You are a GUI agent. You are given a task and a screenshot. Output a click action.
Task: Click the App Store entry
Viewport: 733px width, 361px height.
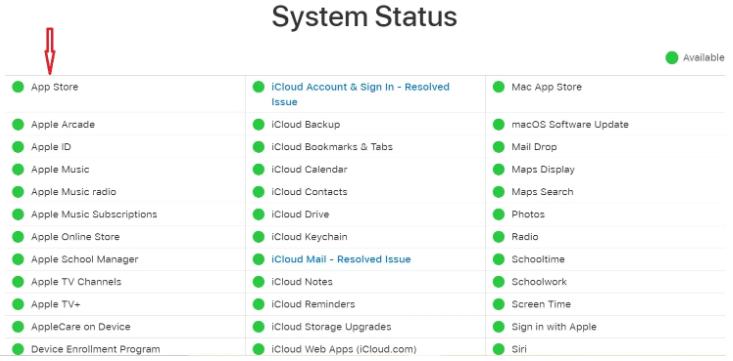pyautogui.click(x=55, y=87)
